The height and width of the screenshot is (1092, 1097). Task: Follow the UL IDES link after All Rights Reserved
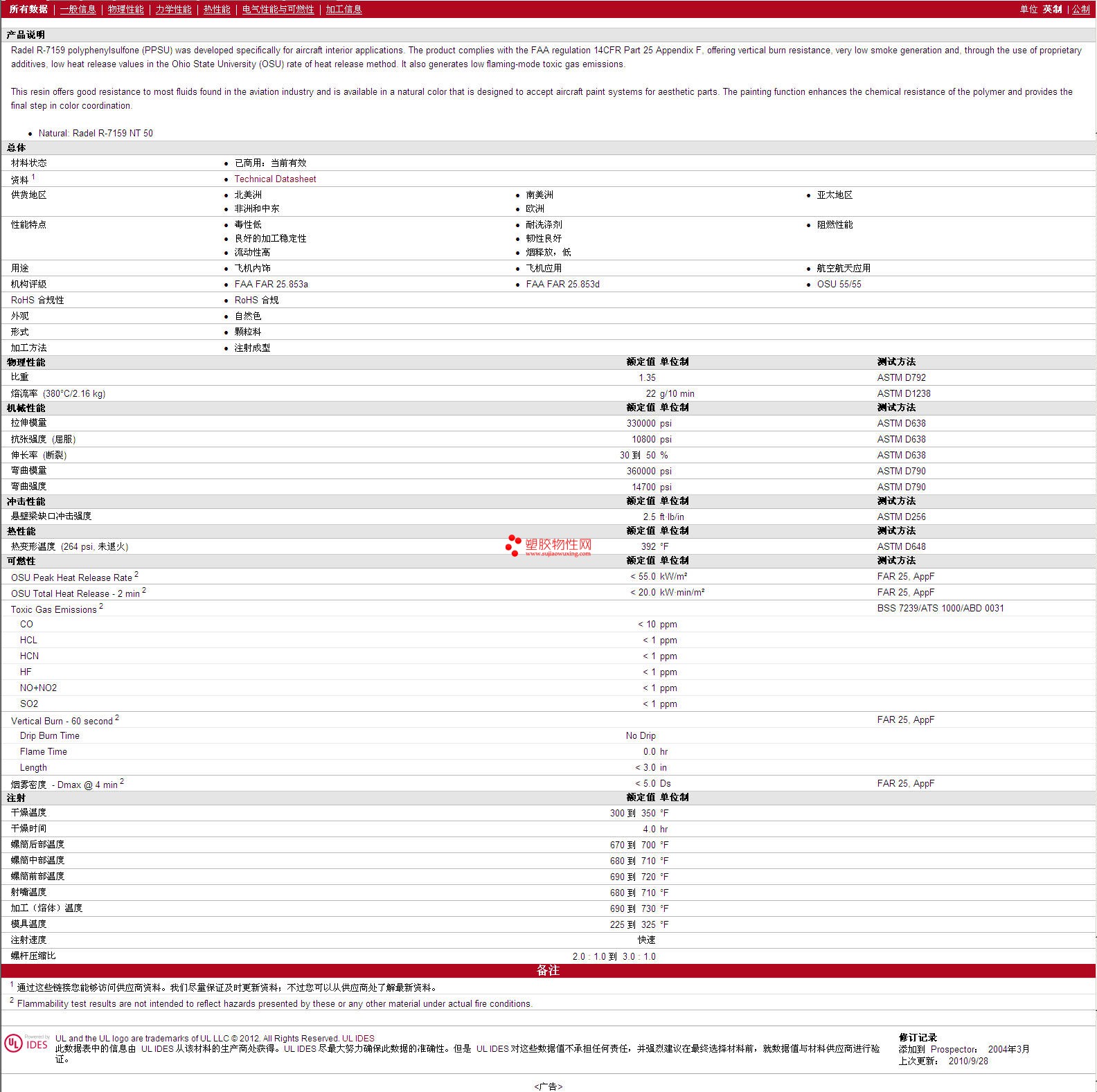click(358, 1038)
